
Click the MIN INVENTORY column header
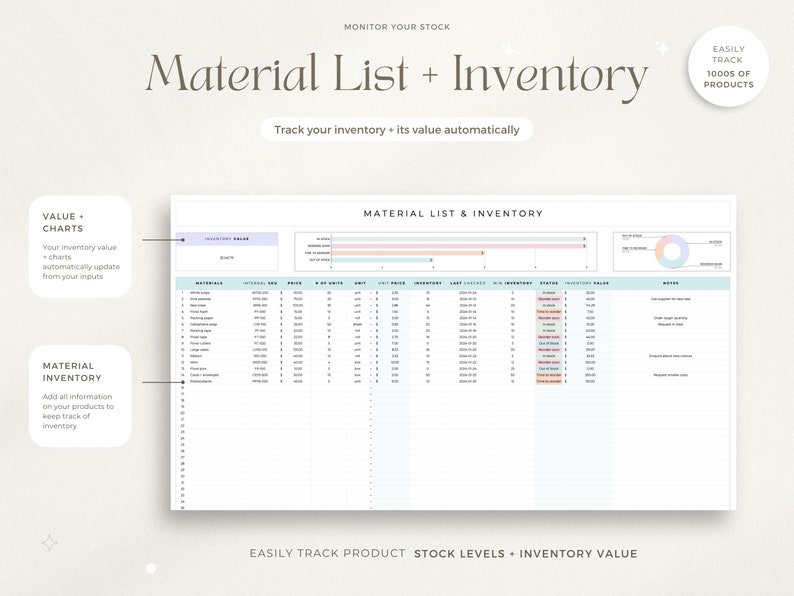tap(512, 283)
